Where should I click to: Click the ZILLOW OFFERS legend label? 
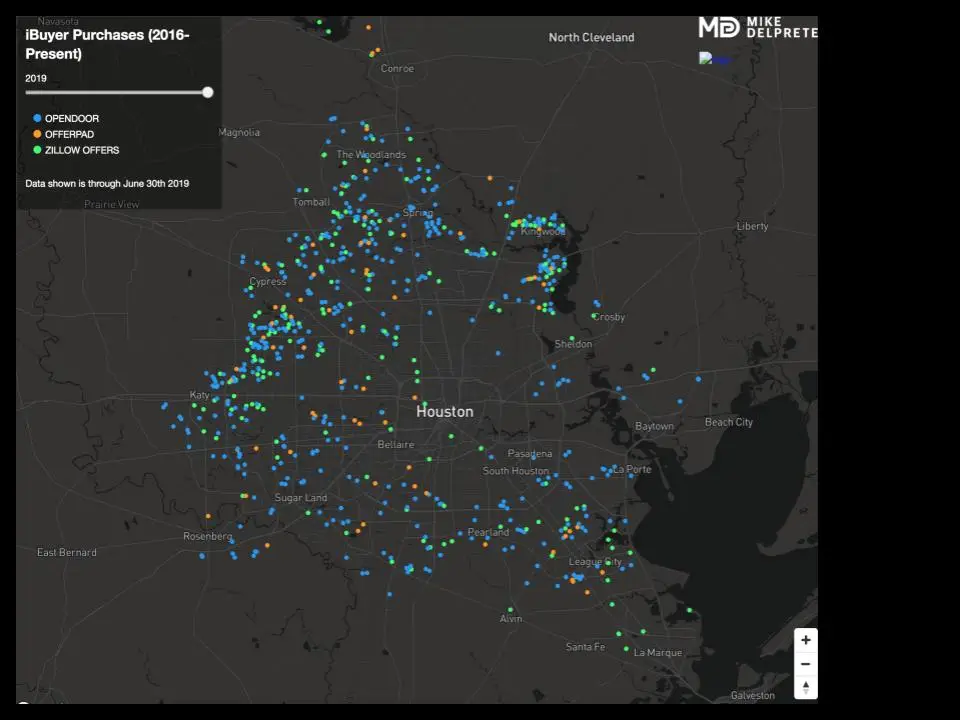pos(82,151)
